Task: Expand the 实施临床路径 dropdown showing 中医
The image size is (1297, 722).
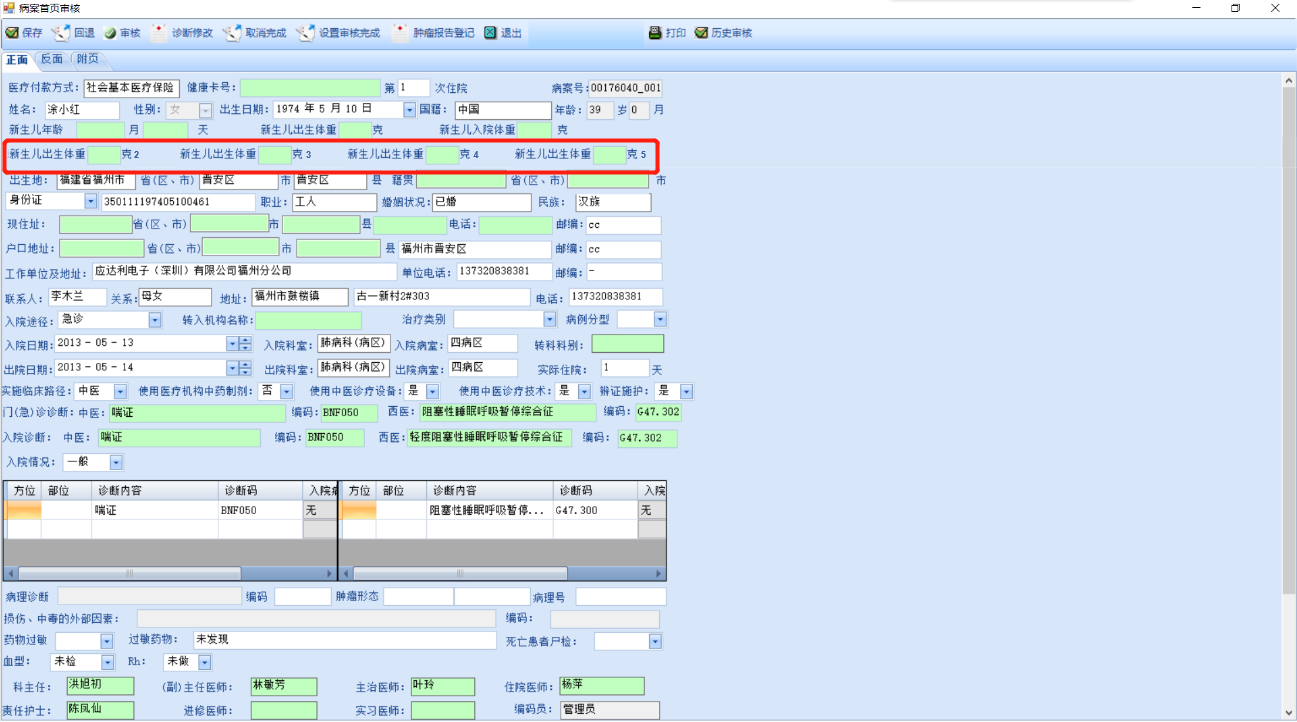Action: [x=121, y=392]
